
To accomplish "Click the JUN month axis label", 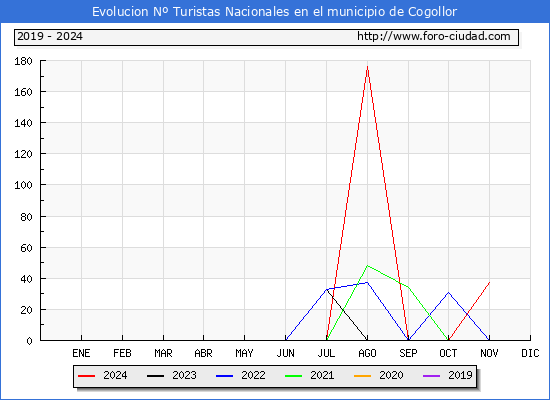I will (286, 353).
